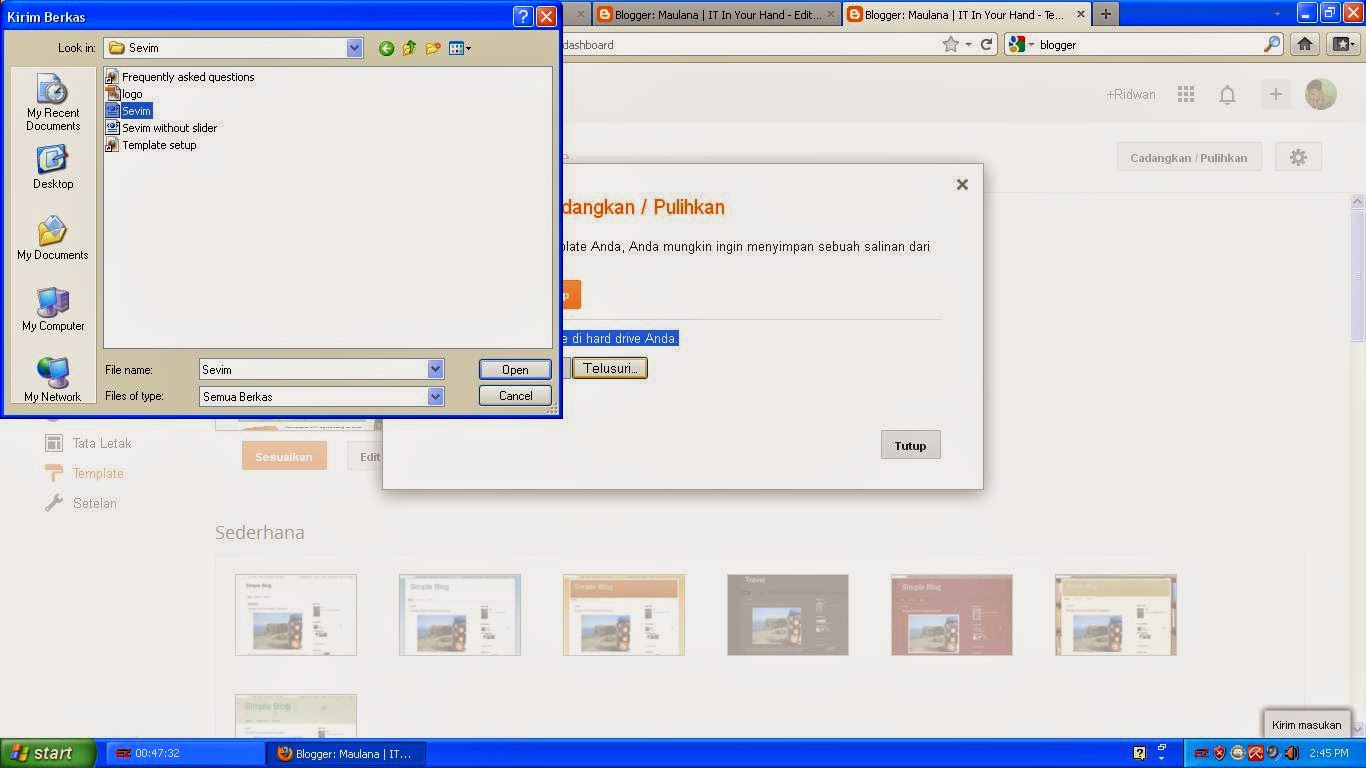Screen dimensions: 1366x768
Task: Go back to last folder visited
Action: coord(386,48)
